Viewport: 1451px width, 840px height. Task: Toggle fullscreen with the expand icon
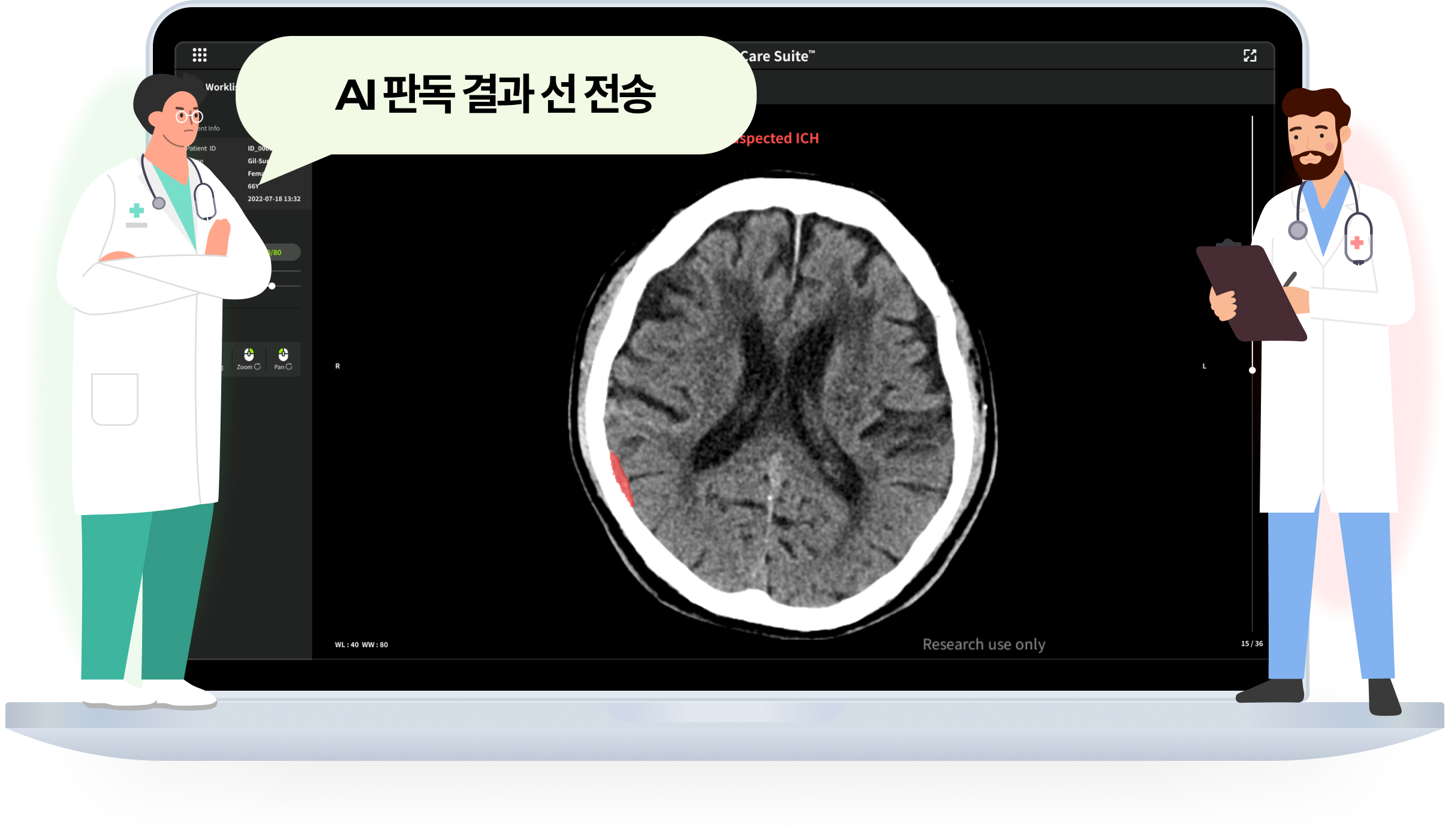tap(1250, 56)
